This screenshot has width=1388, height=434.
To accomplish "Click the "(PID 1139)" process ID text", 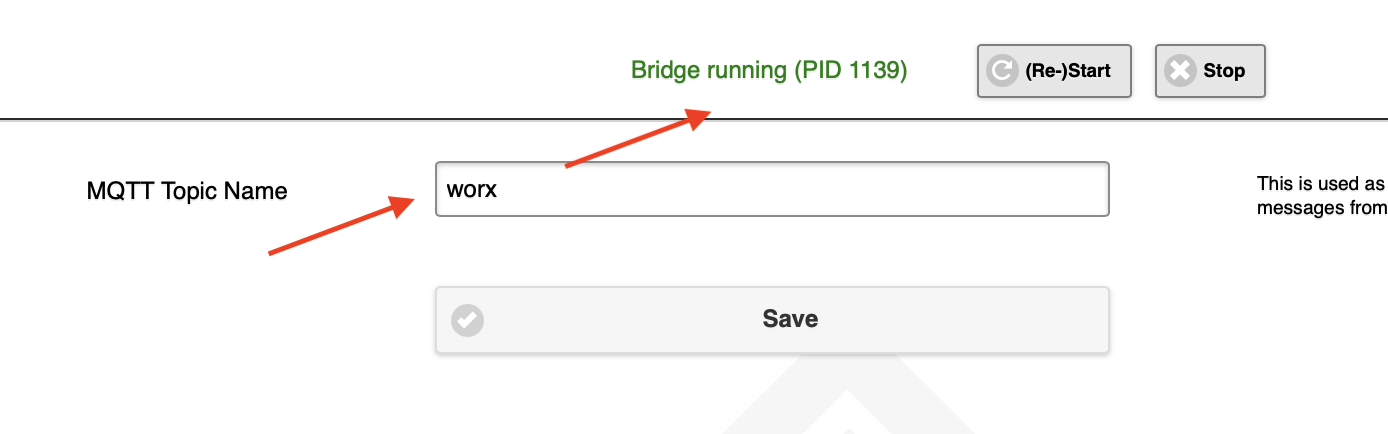I will [x=851, y=71].
